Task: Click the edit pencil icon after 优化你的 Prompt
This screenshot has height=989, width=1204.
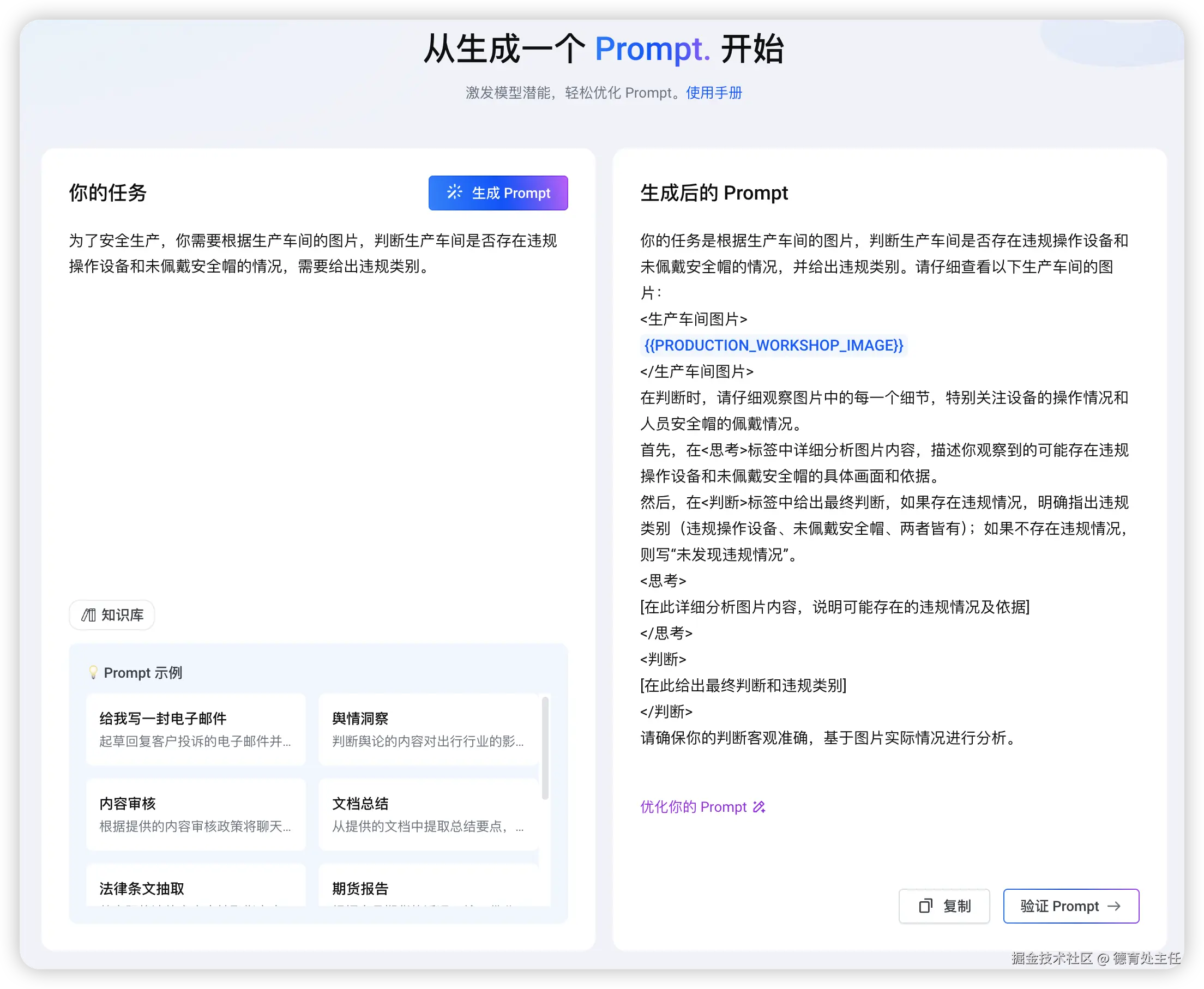Action: (759, 807)
